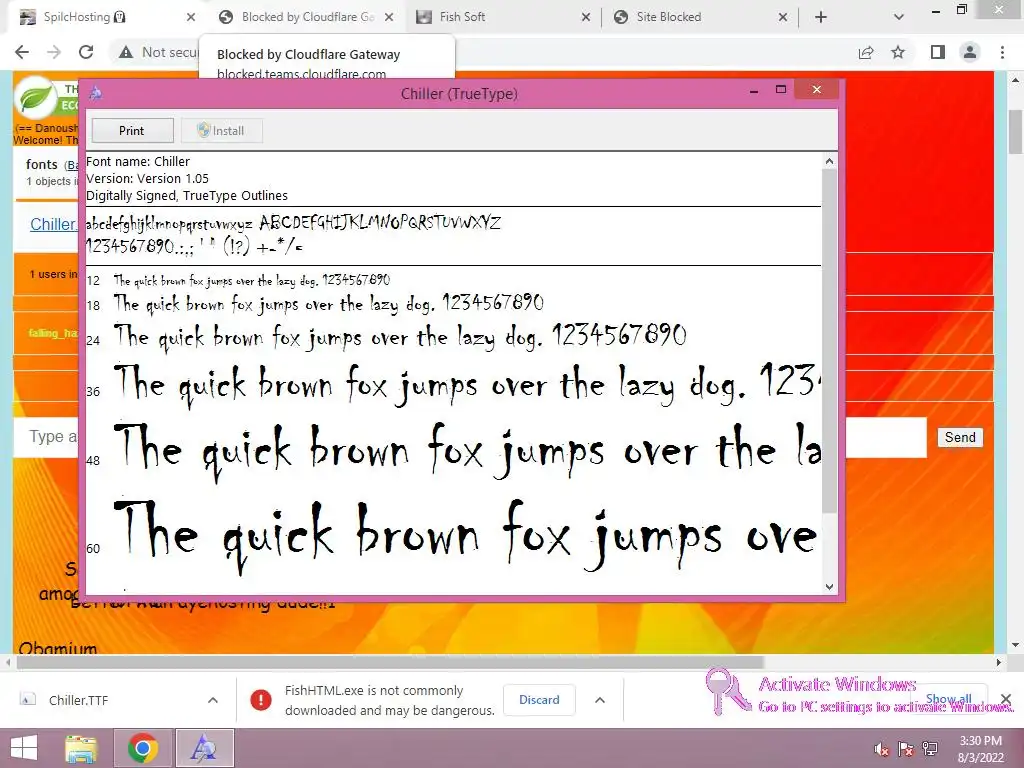Viewport: 1024px width, 768px height.
Task: Open the Chiller link on the webpage
Action: [x=52, y=225]
